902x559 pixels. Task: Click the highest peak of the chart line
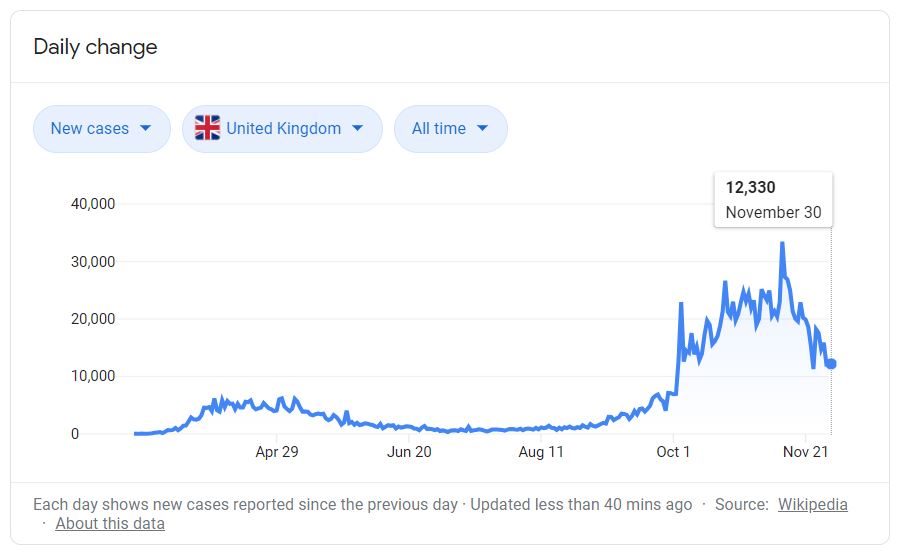pos(782,243)
